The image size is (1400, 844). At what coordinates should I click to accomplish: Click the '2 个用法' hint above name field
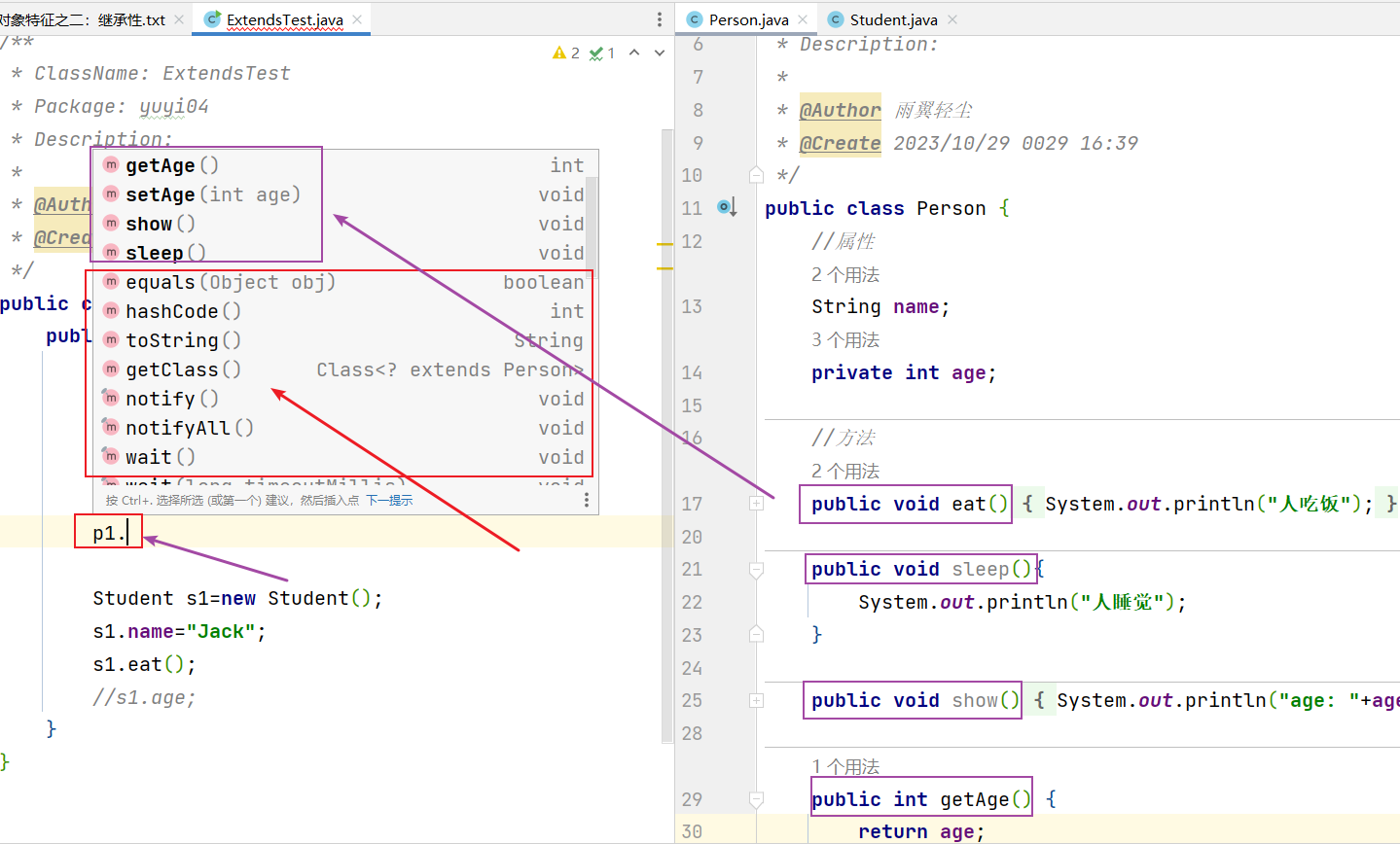845,274
